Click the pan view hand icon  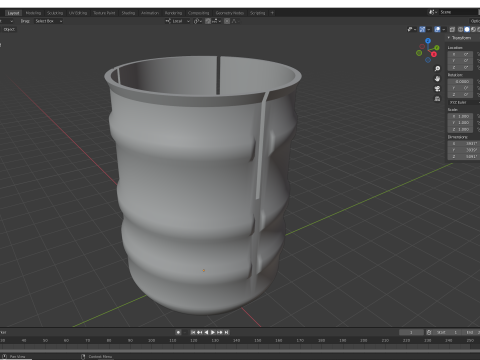(x=437, y=79)
